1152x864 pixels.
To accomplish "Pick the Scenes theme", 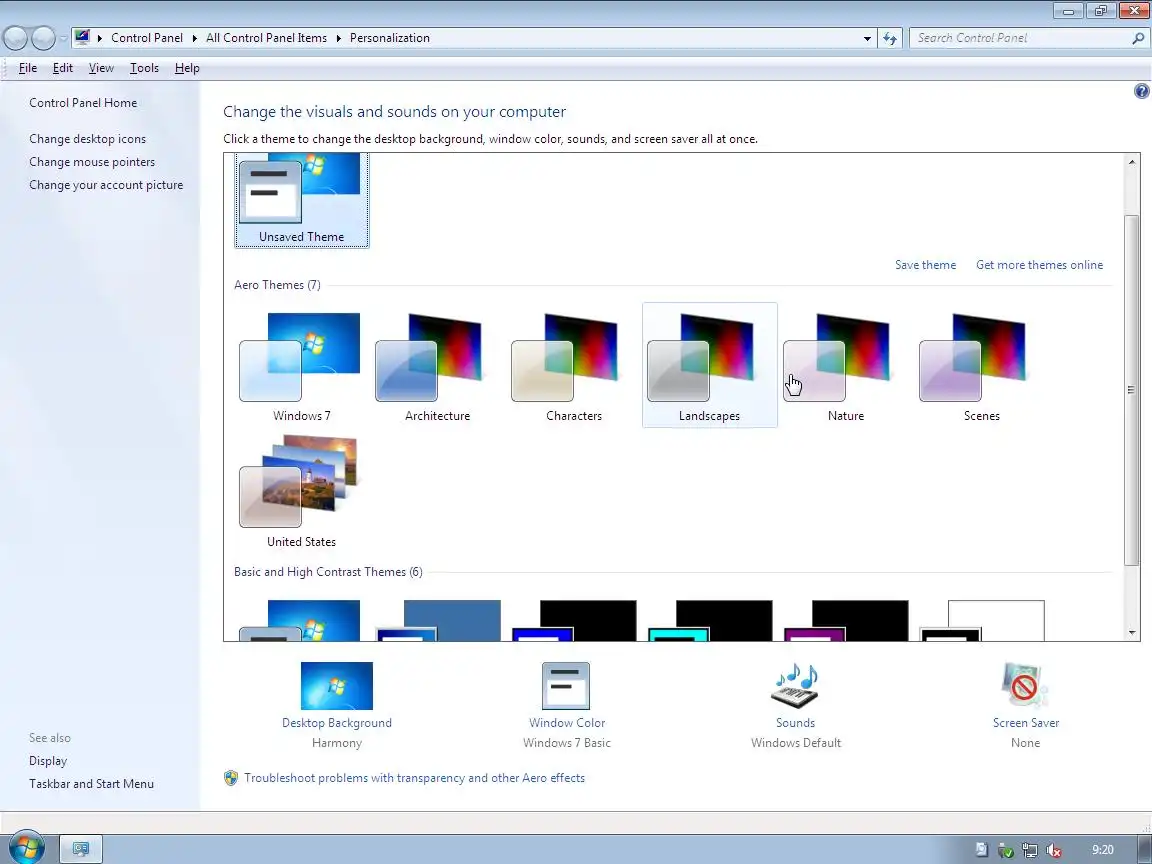I will tap(981, 366).
